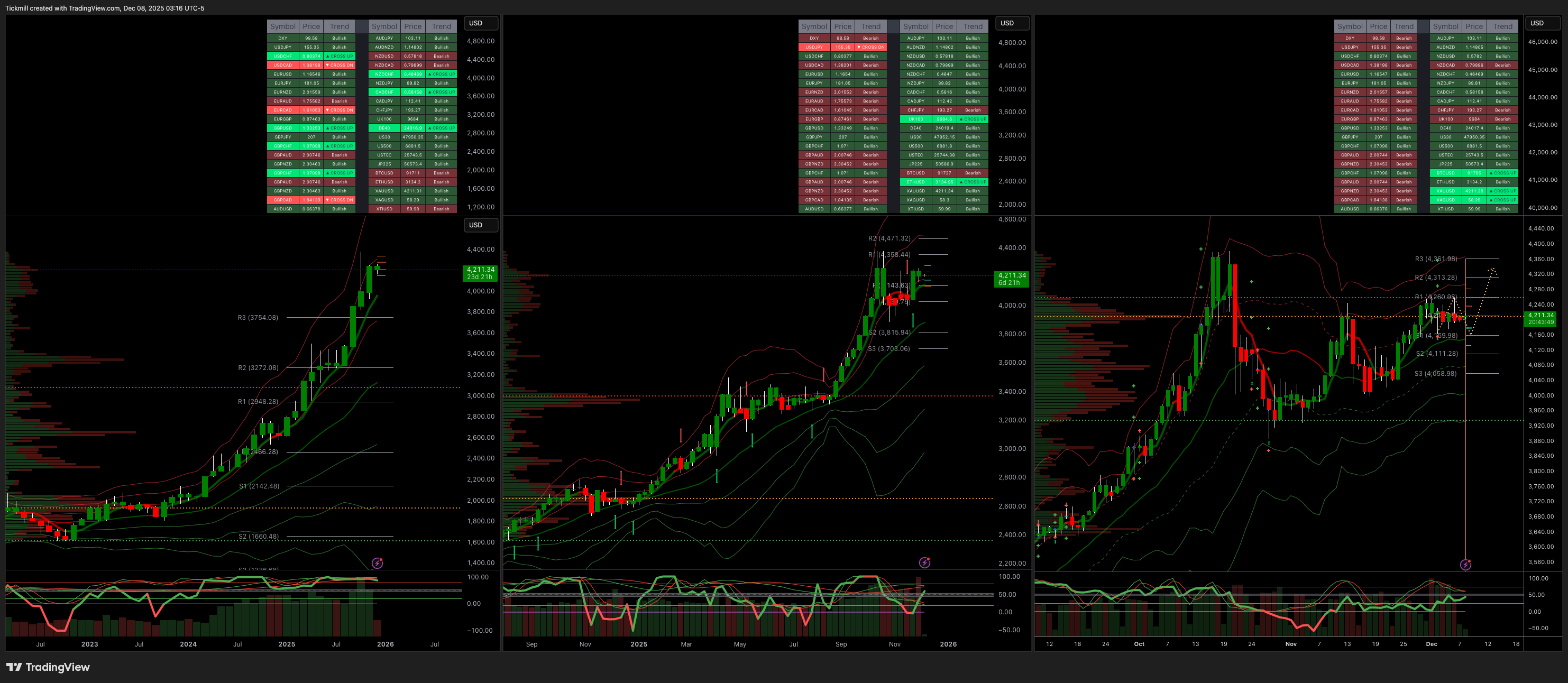Click lightning bolt icon in leftmost chart
This screenshot has width=1568, height=683.
click(x=378, y=563)
